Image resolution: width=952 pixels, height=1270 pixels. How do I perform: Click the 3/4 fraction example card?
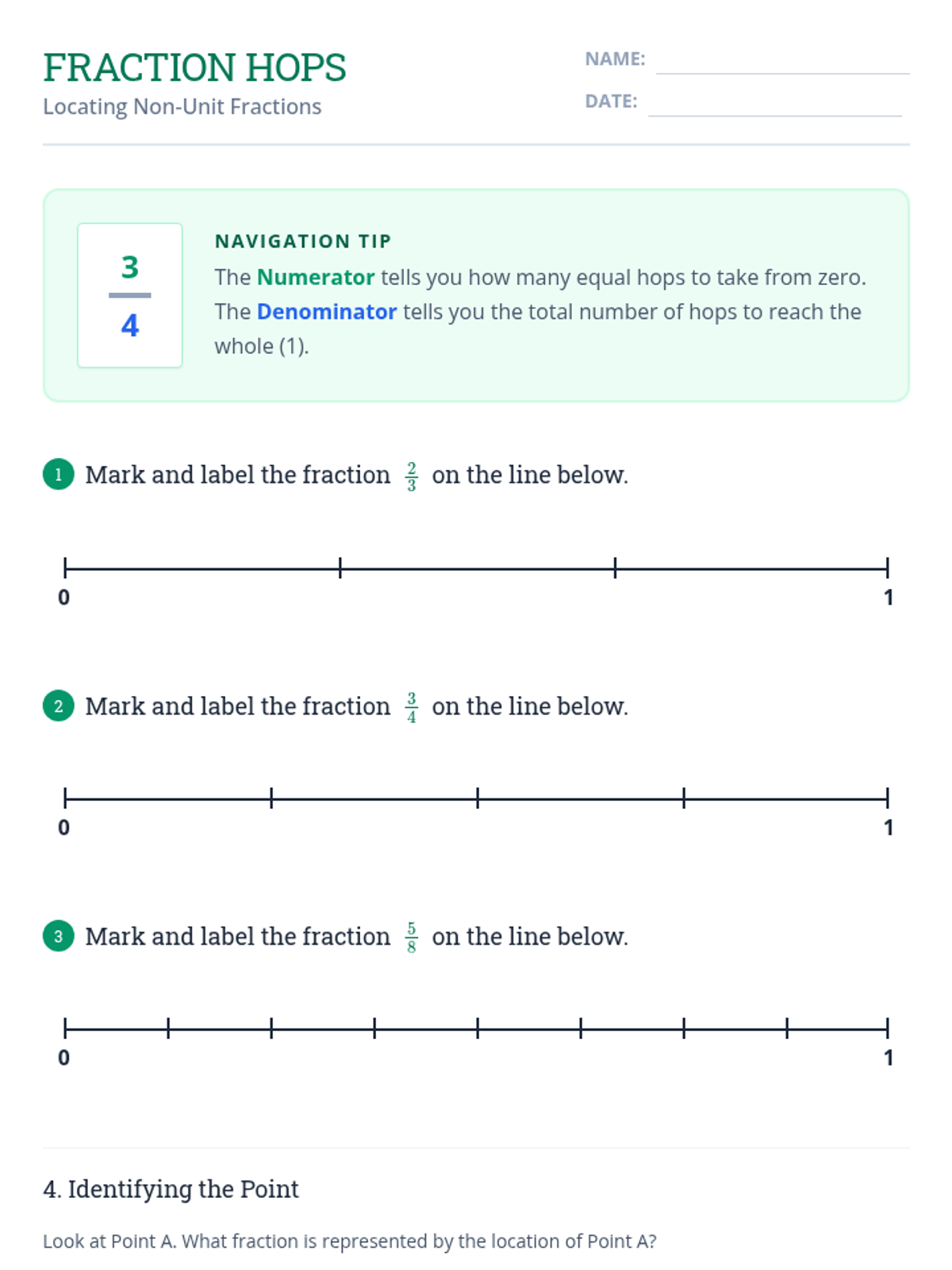(130, 295)
